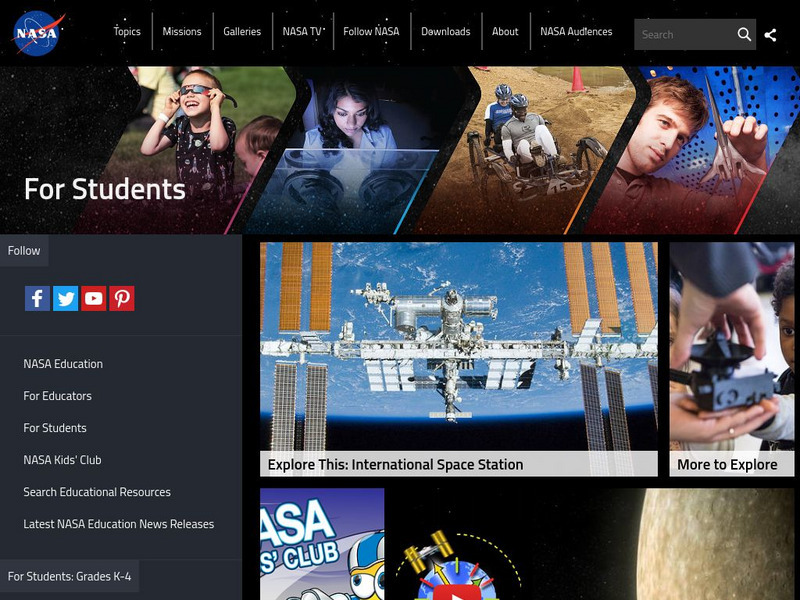This screenshot has height=600, width=800.
Task: Open the Missions menu
Action: click(x=182, y=32)
